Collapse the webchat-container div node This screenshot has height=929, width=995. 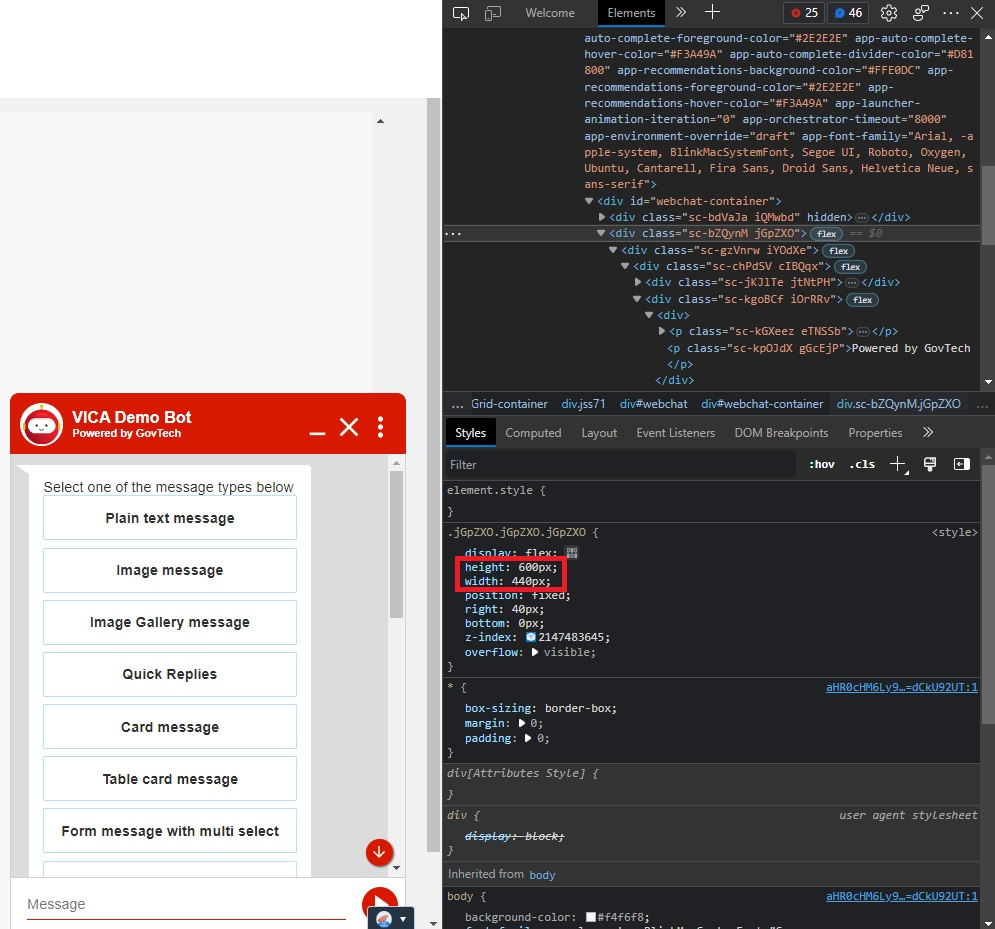pyautogui.click(x=588, y=201)
